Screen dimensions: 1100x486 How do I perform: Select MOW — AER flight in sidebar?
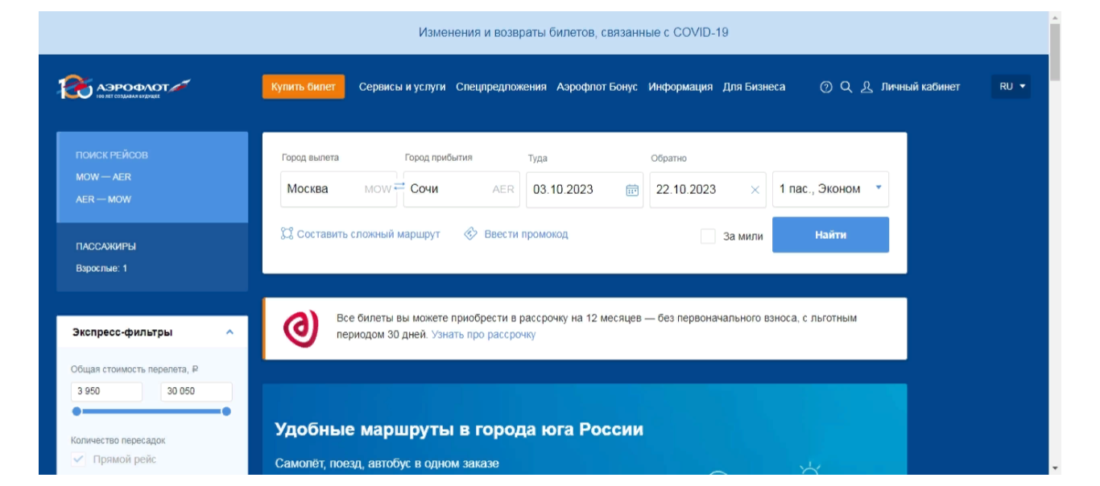click(103, 177)
